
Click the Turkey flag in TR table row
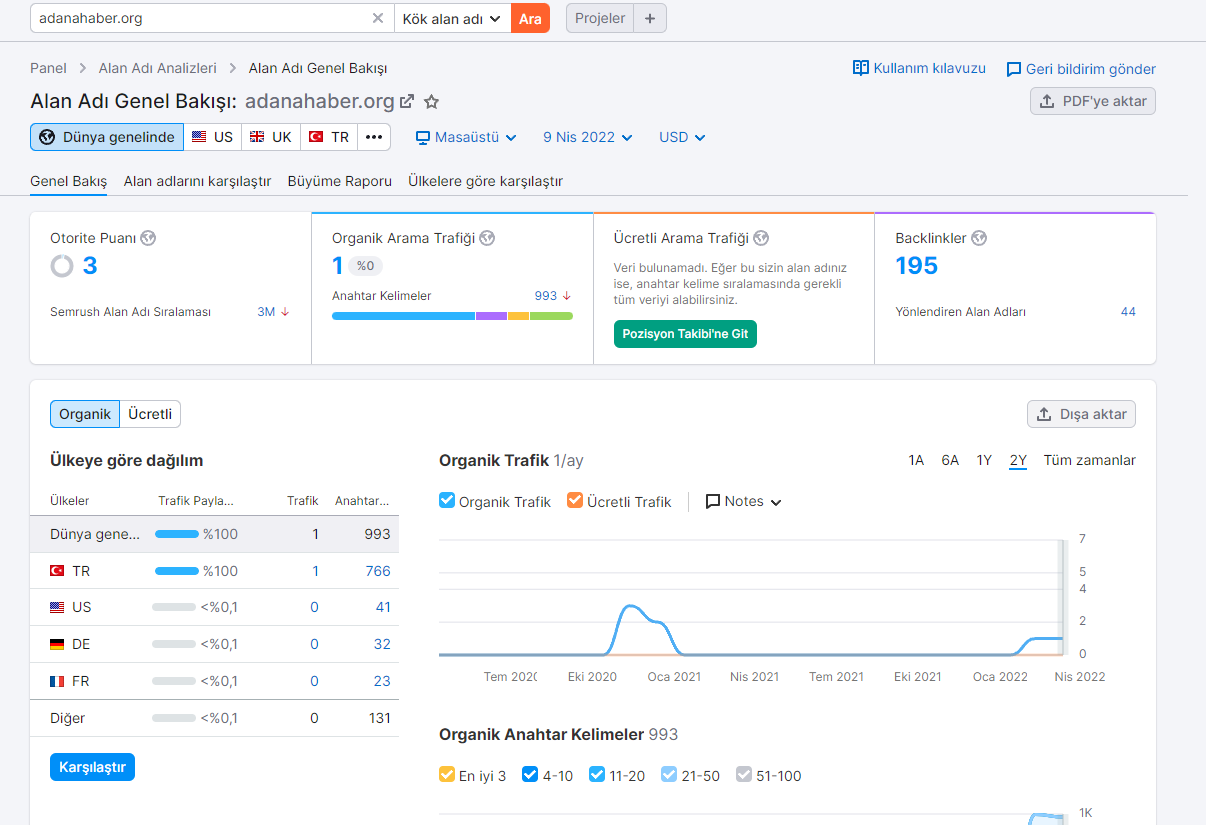coord(57,571)
